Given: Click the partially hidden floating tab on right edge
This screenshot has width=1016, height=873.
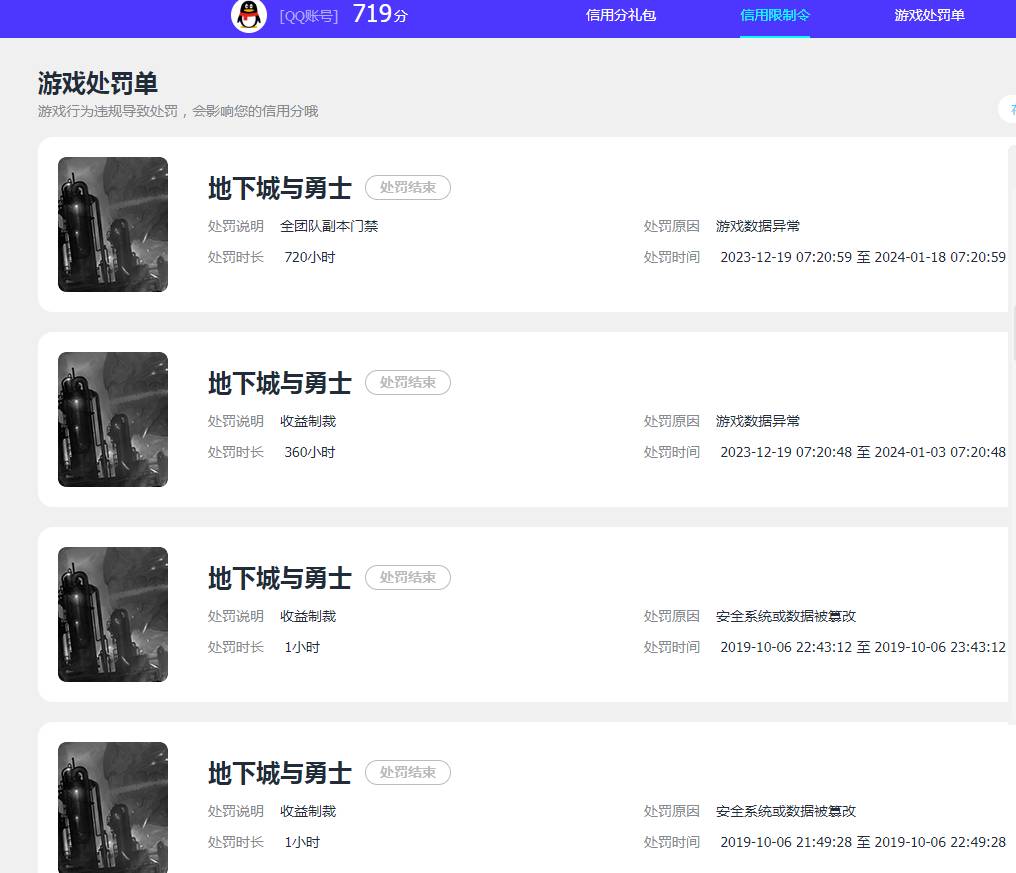Looking at the screenshot, I should tap(1008, 108).
